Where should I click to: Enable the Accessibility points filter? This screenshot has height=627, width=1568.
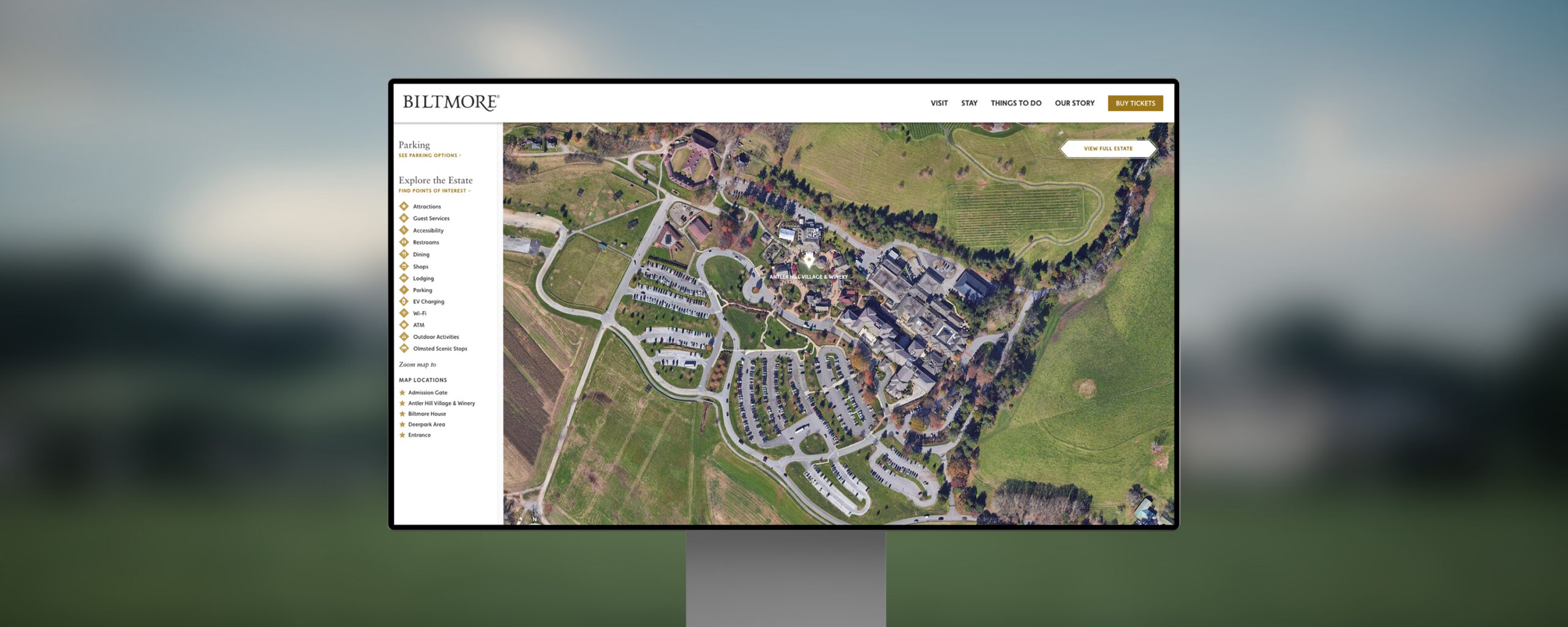tap(404, 230)
